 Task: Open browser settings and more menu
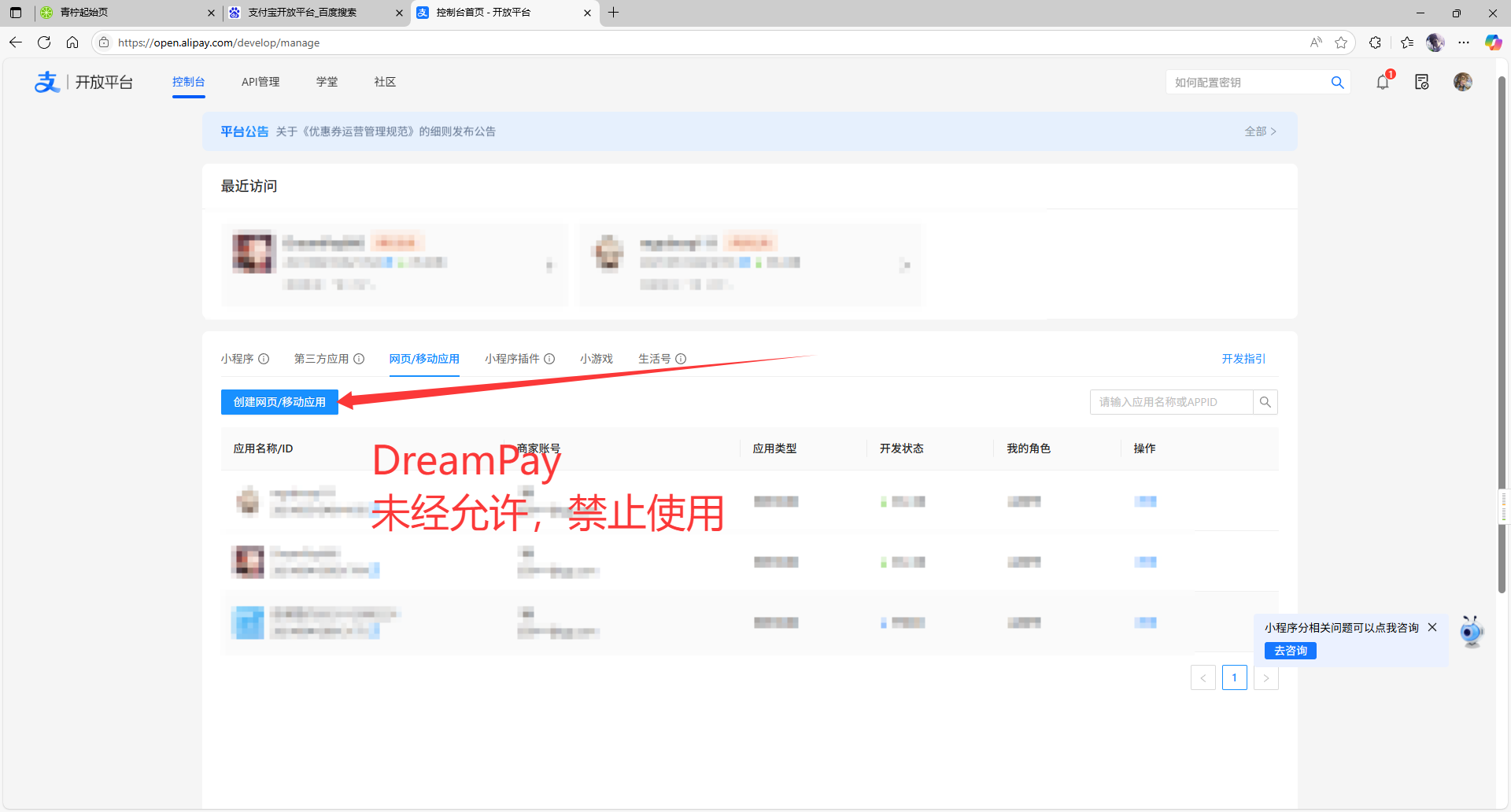coord(1464,42)
